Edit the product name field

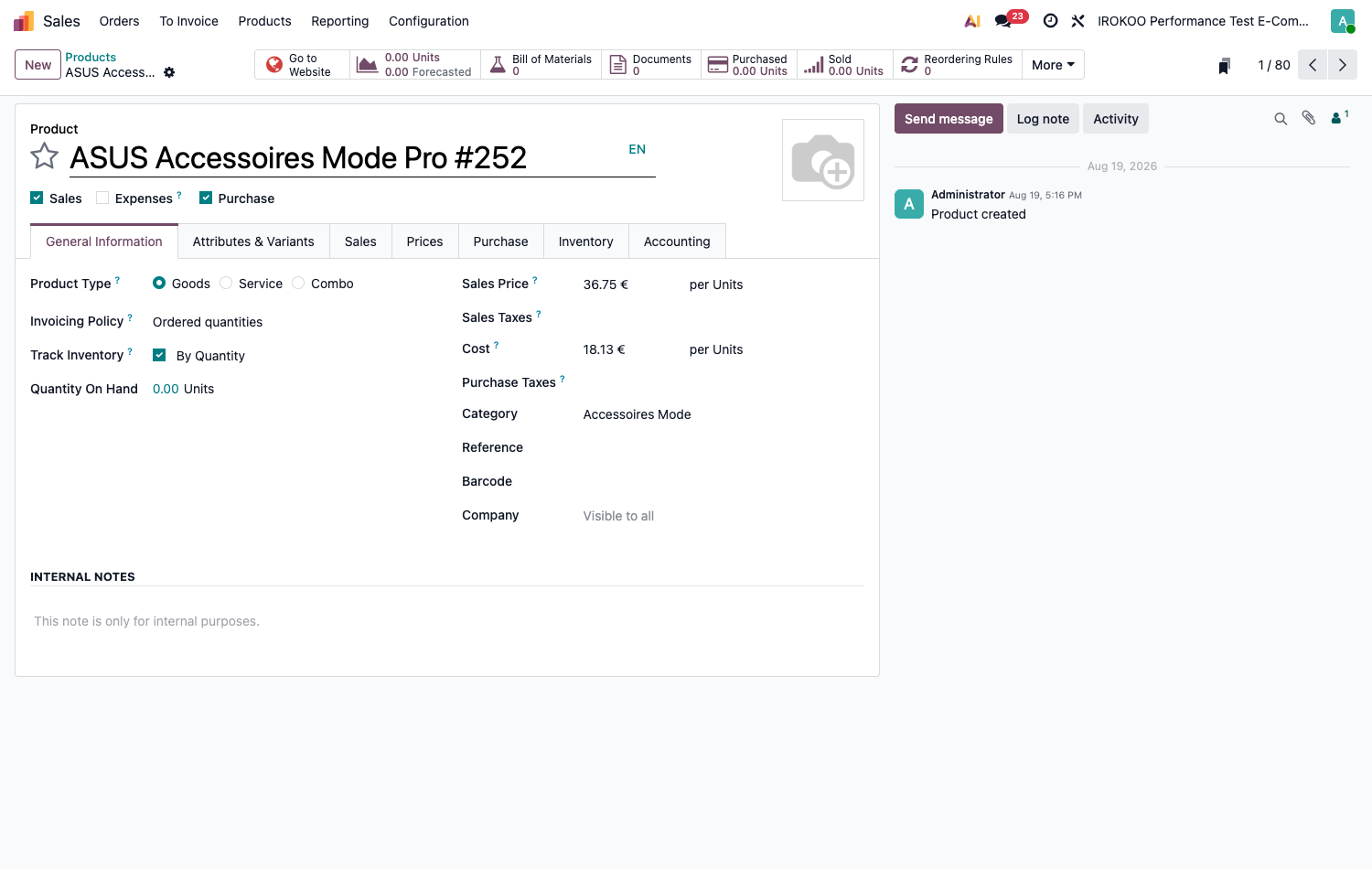tap(346, 158)
